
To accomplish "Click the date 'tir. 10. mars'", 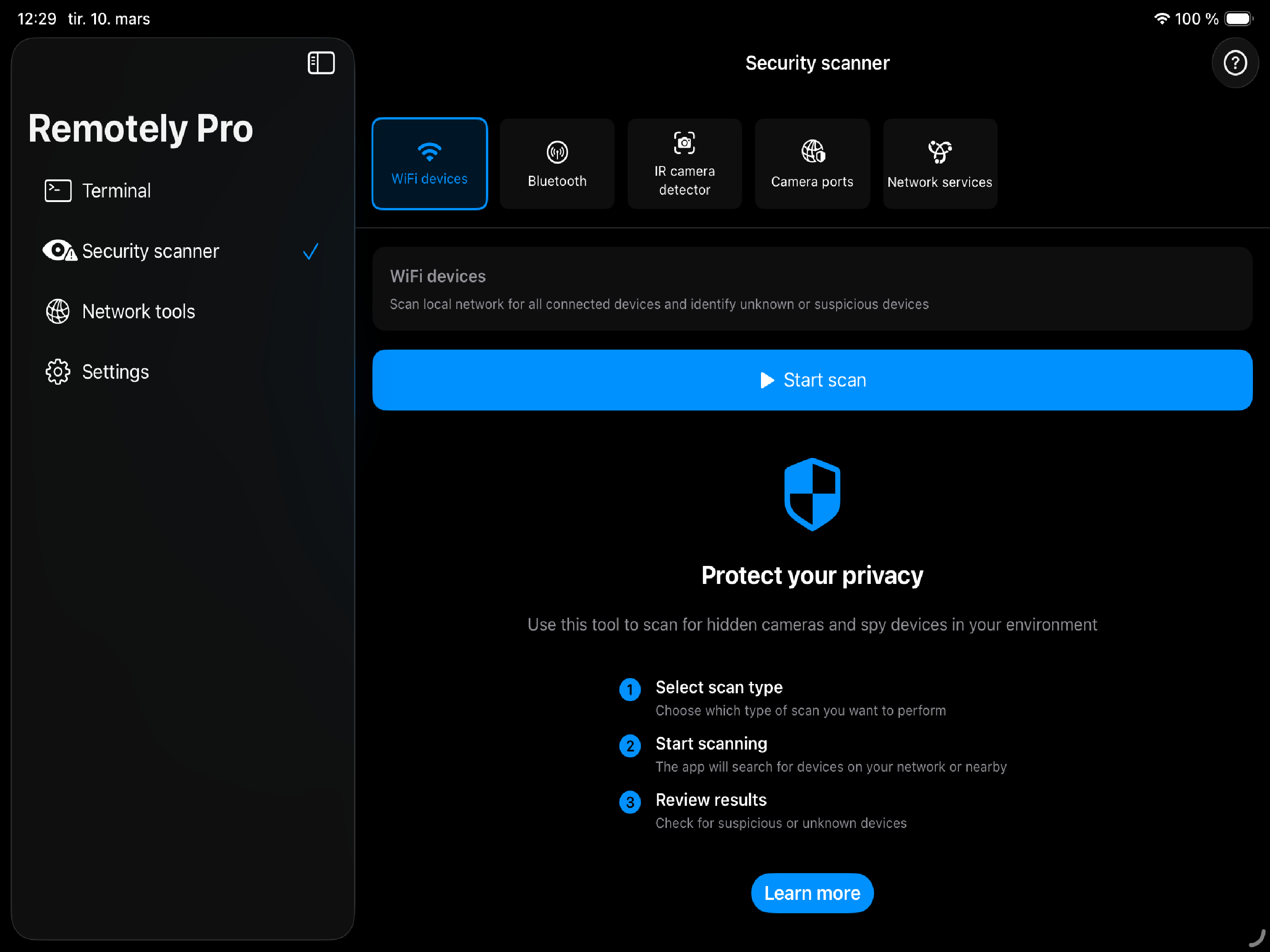I will point(109,19).
